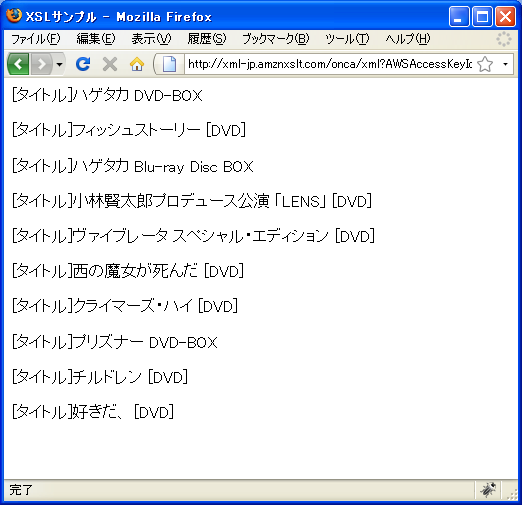Viewport: 522px width, 505px height.
Task: Bookmark this page with the star icon
Action: pyautogui.click(x=485, y=64)
